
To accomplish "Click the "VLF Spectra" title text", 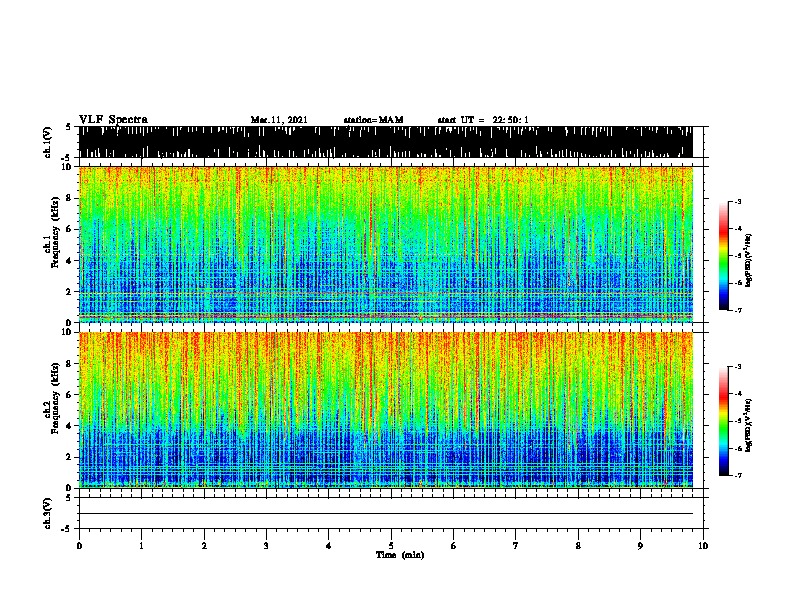I will point(113,119).
